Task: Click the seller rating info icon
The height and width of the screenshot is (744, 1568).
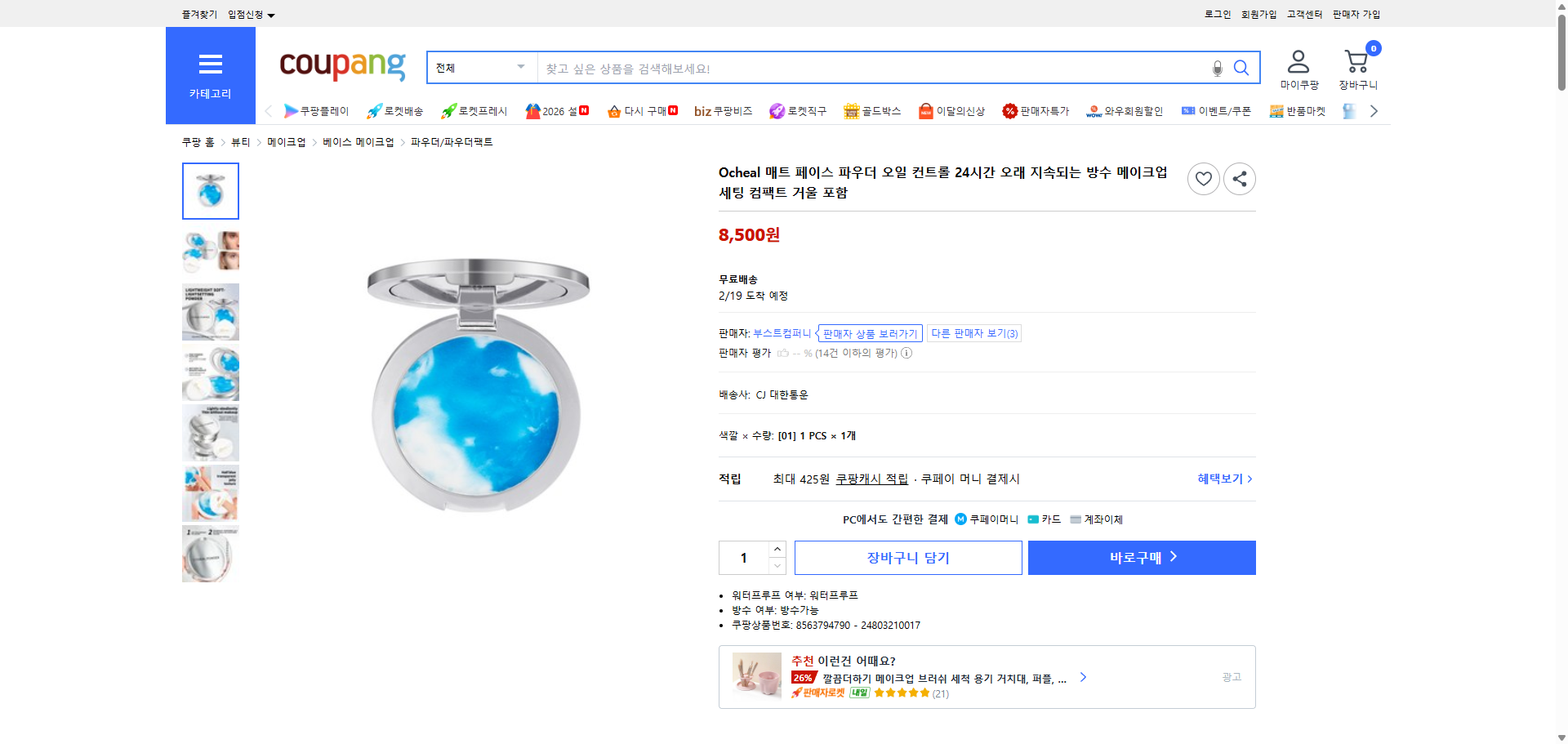Action: coord(906,353)
